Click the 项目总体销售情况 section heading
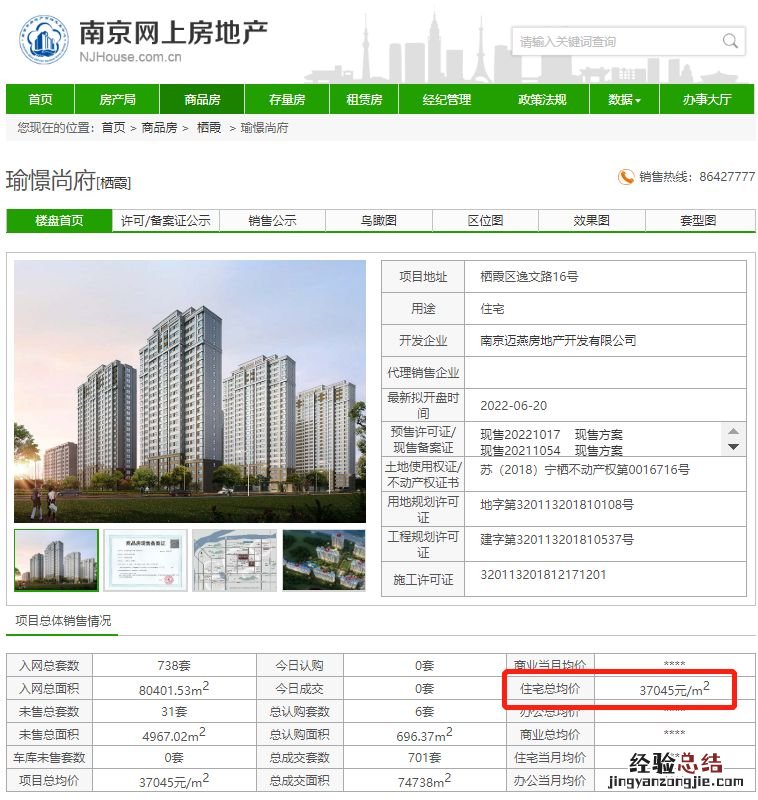 [63, 620]
